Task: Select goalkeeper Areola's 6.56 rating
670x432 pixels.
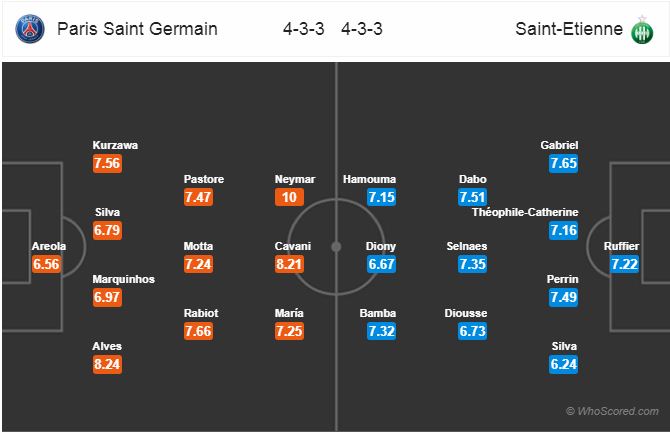Action: (x=46, y=264)
